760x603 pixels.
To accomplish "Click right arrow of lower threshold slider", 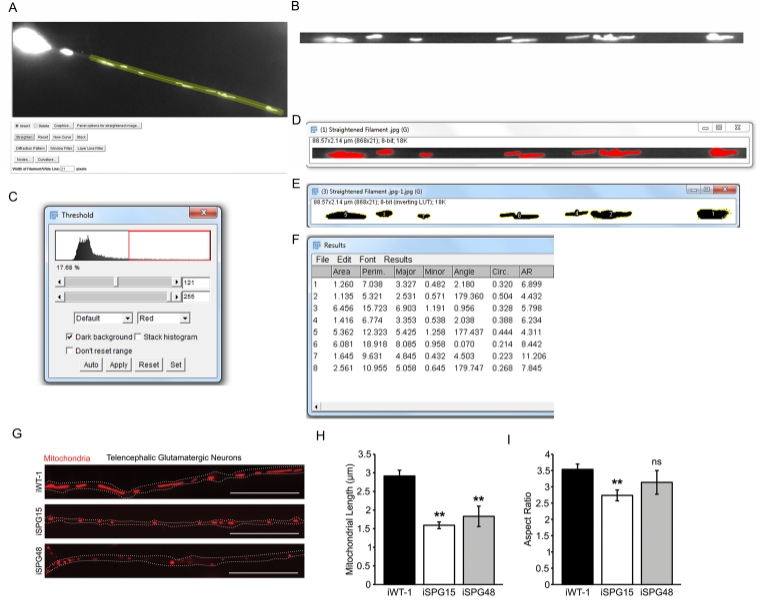I will point(176,282).
